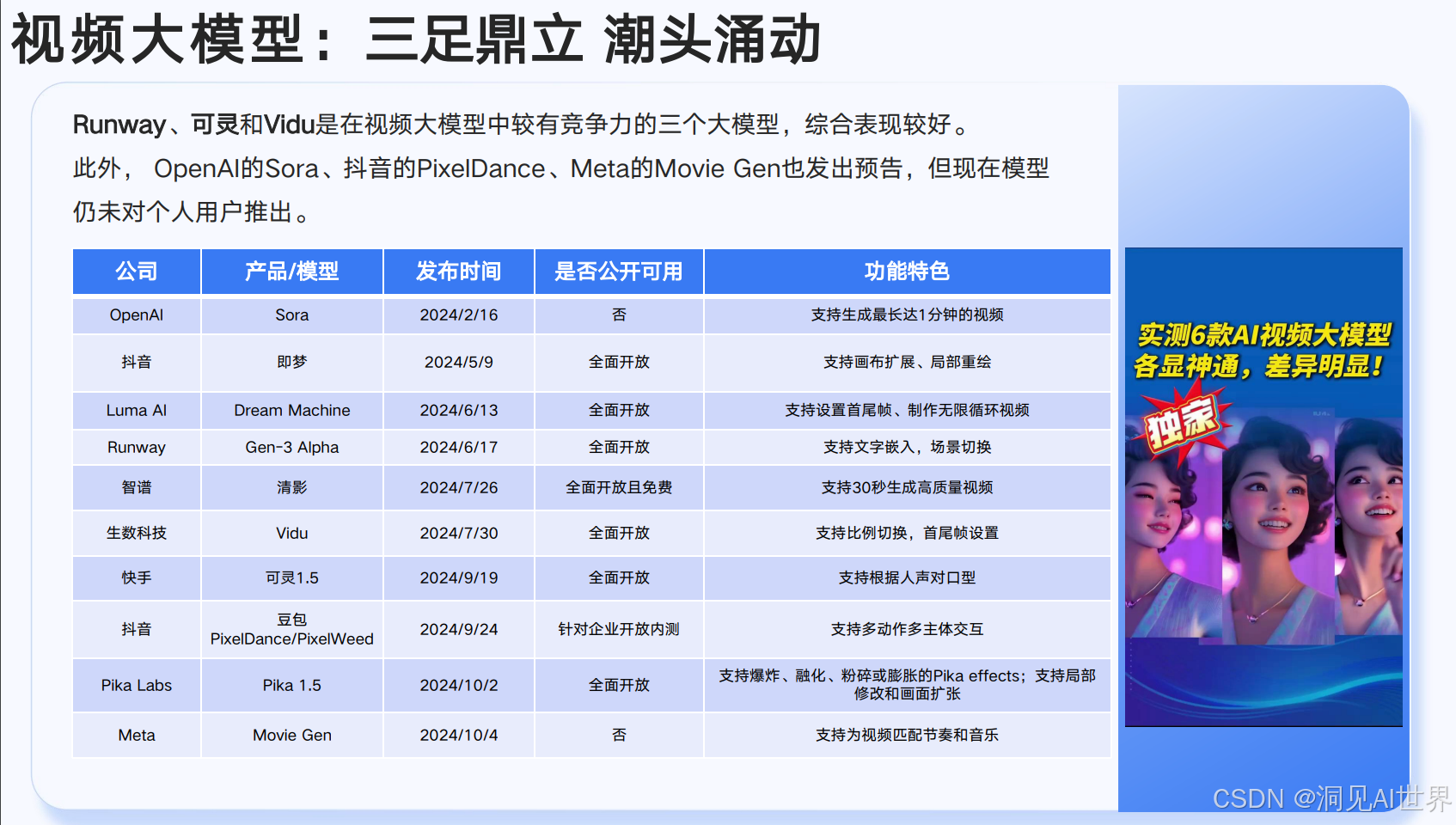Select the Gen-3 Alpha product cell
Image resolution: width=1456 pixels, height=825 pixels.
tap(292, 448)
